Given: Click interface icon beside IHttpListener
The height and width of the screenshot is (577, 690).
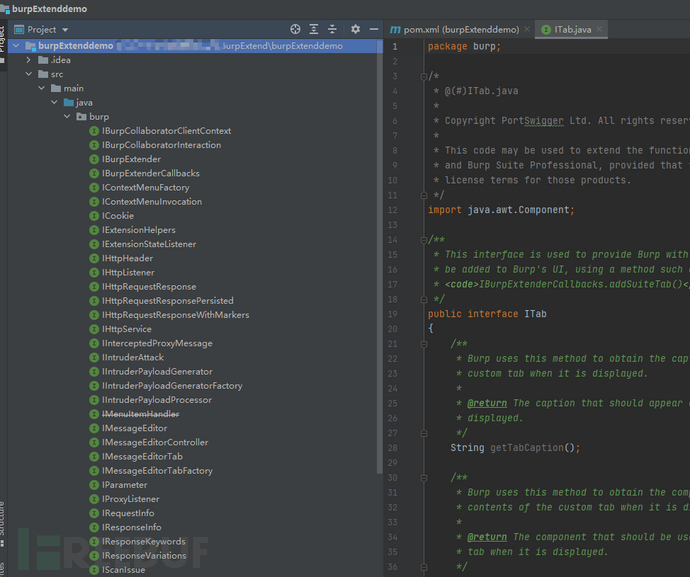Looking at the screenshot, I should click(94, 272).
